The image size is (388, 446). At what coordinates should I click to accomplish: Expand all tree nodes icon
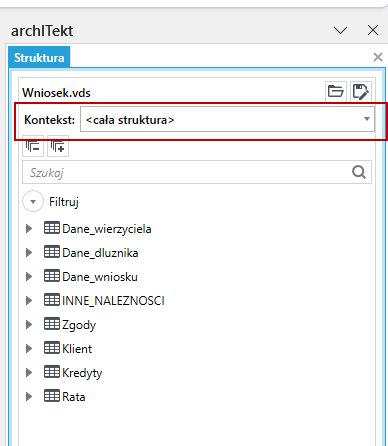tap(58, 146)
